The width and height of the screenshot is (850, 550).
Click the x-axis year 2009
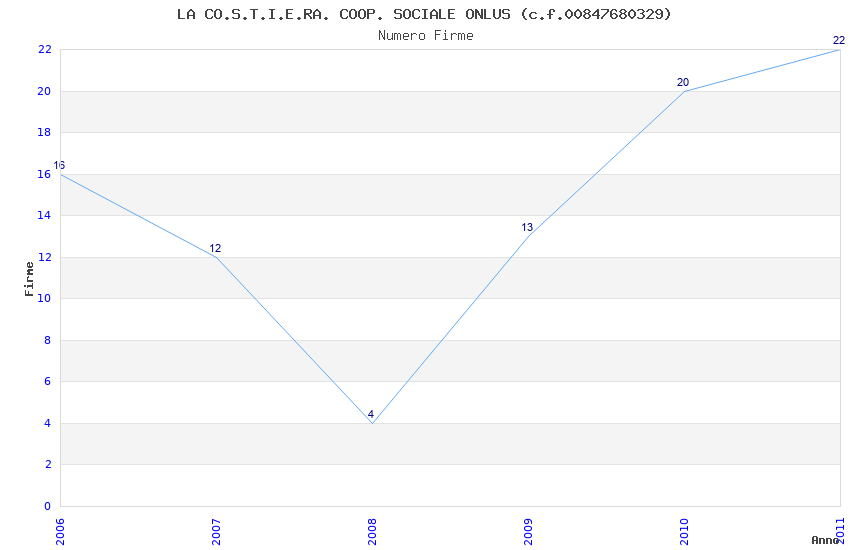pyautogui.click(x=528, y=531)
